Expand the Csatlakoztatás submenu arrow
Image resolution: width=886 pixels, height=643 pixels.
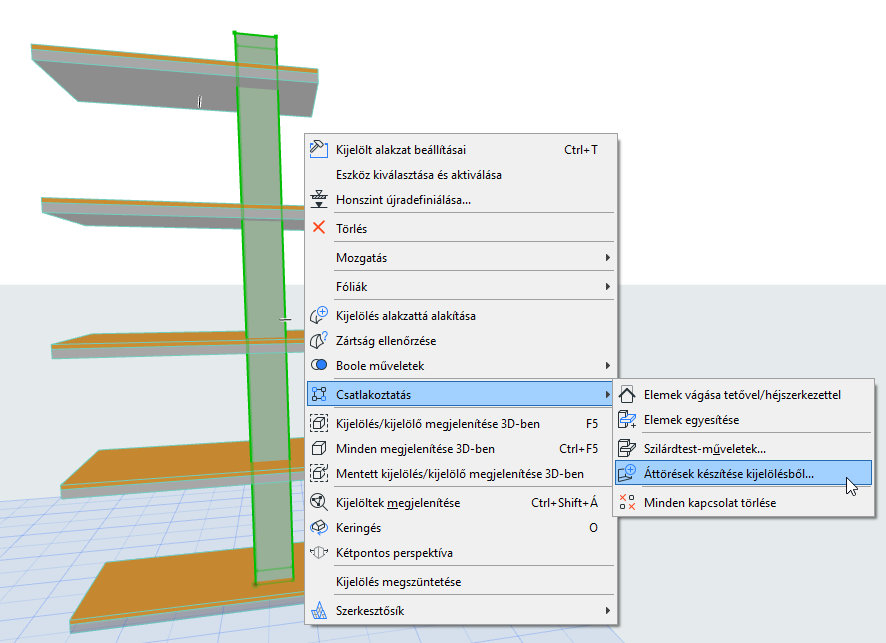point(607,394)
